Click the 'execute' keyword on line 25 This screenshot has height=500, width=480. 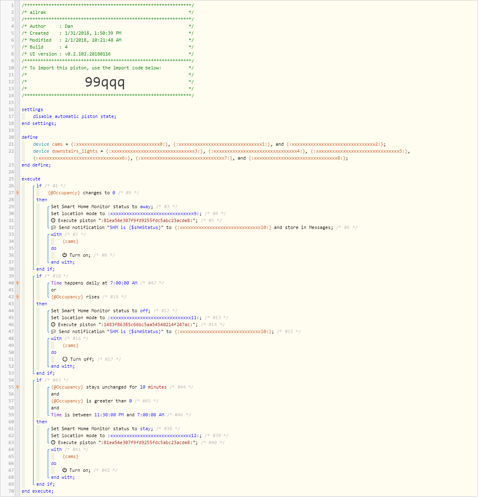(x=31, y=179)
